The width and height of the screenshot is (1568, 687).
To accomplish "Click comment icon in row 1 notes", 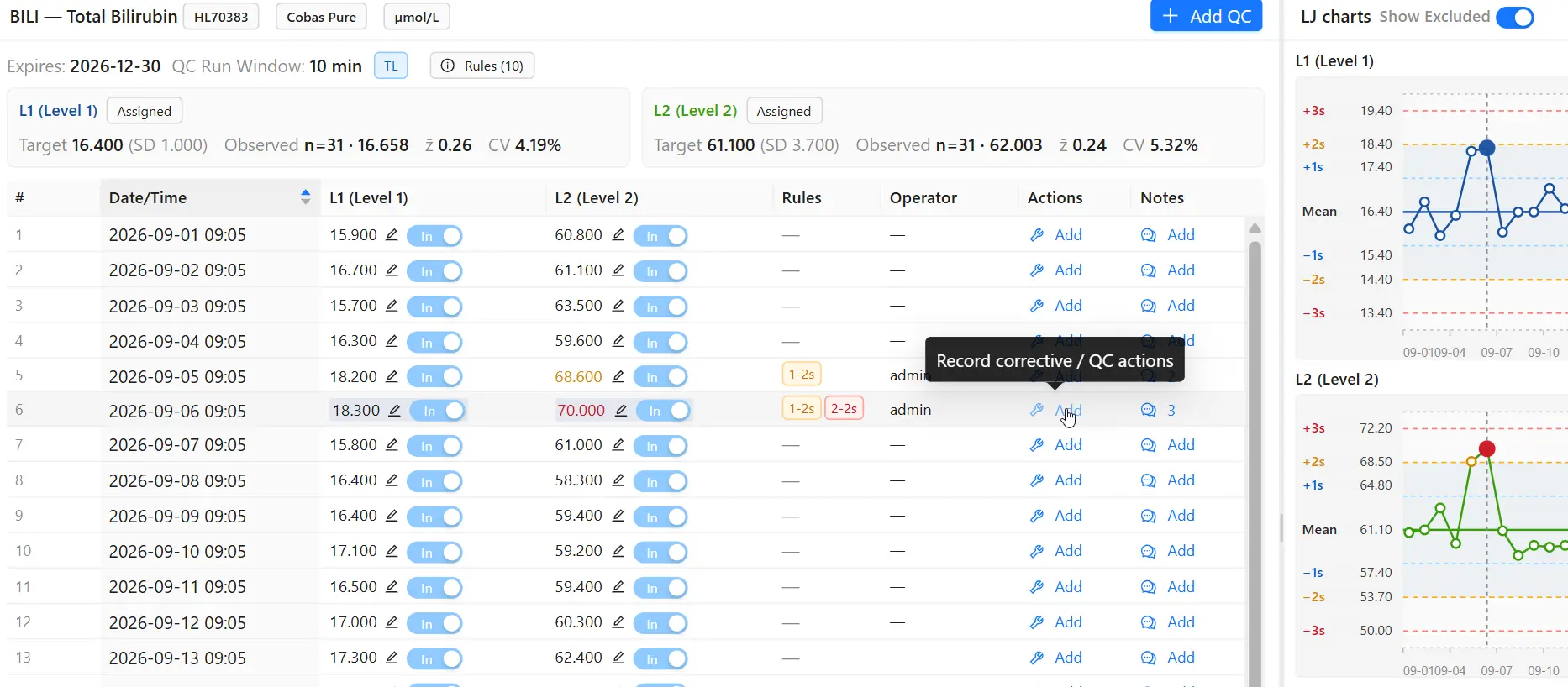I will [x=1148, y=235].
